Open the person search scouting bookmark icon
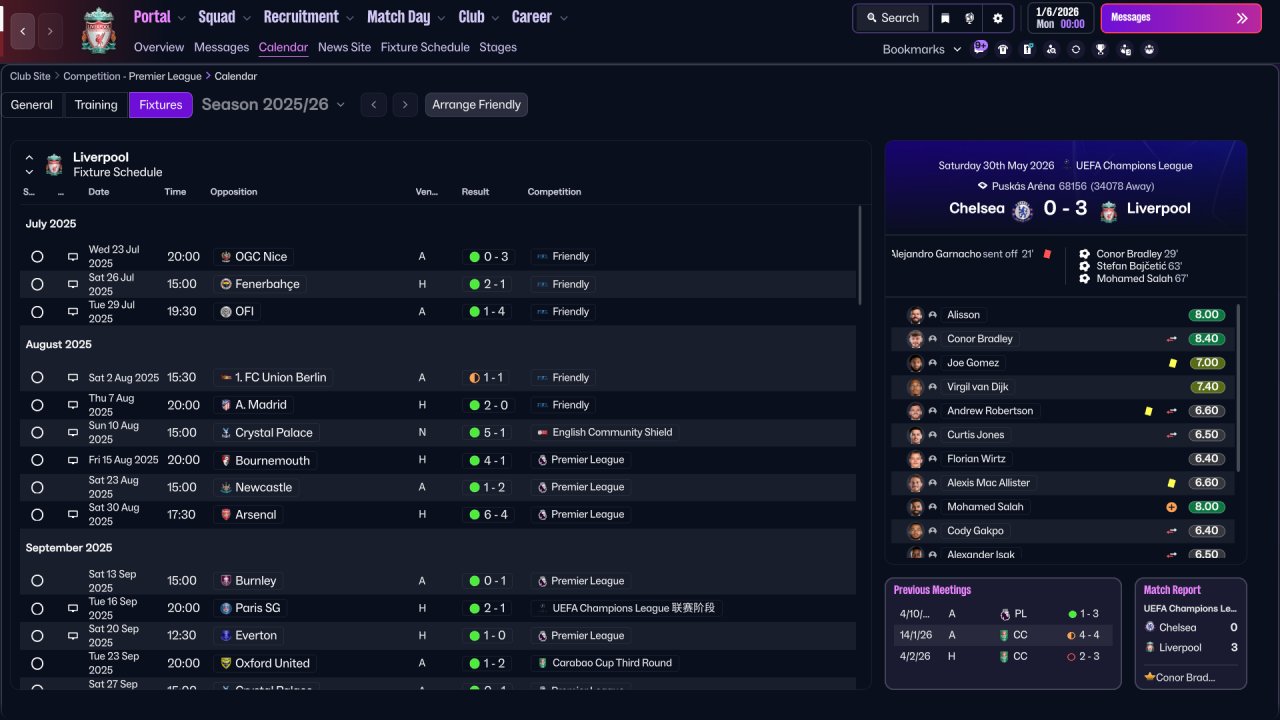1280x720 pixels. point(1051,49)
